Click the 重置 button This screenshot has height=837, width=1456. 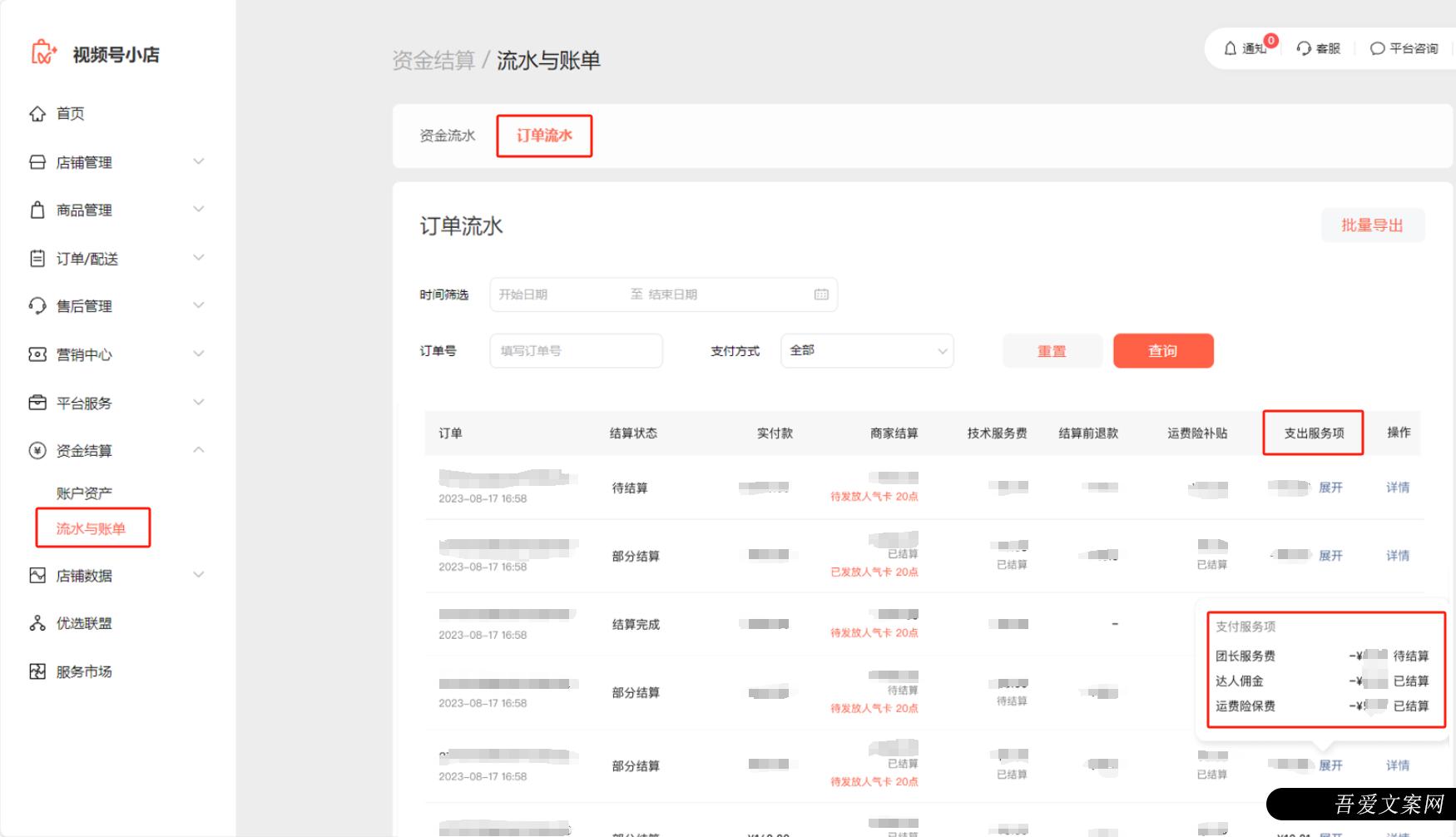[x=1052, y=351]
